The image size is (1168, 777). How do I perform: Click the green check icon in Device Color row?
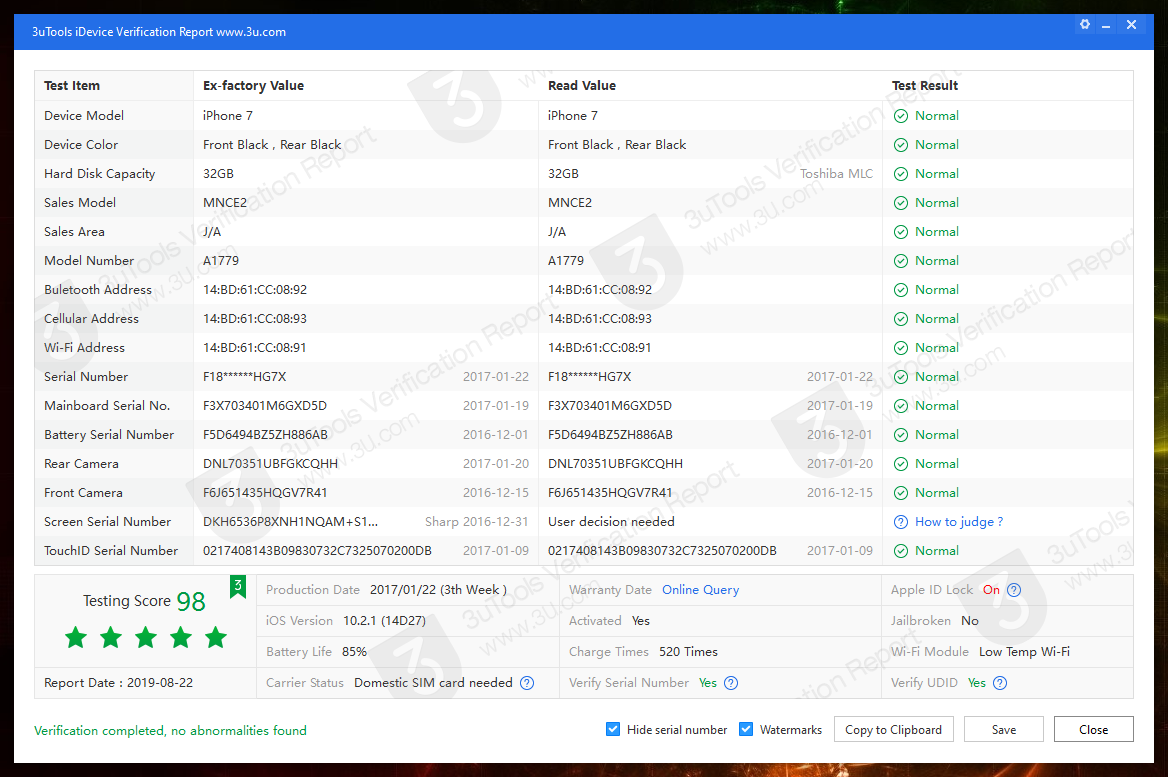901,145
